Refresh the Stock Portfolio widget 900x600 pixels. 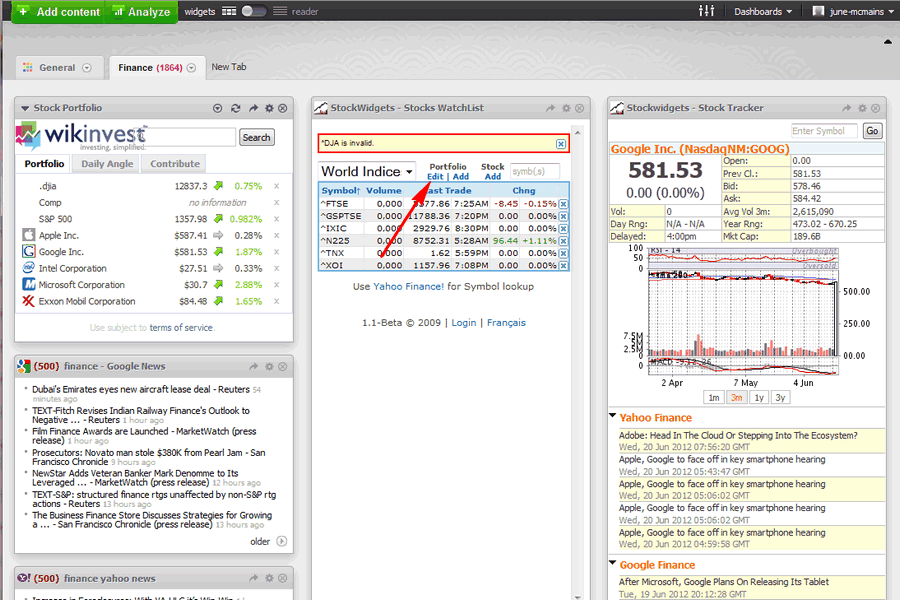point(235,108)
